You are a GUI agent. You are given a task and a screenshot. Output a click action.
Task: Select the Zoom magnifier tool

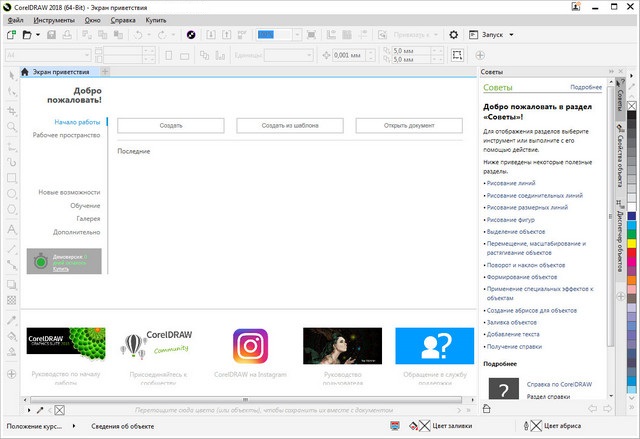click(12, 127)
